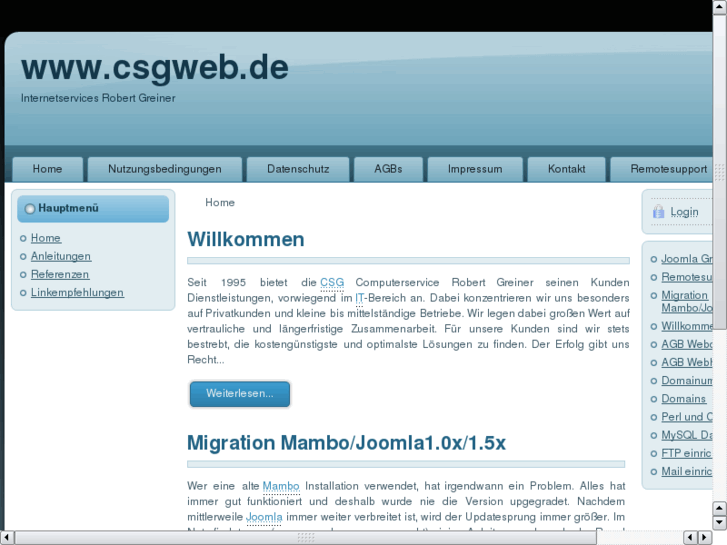The width and height of the screenshot is (727, 545).
Task: Click the Weiterlesen... button
Action: pyautogui.click(x=240, y=394)
